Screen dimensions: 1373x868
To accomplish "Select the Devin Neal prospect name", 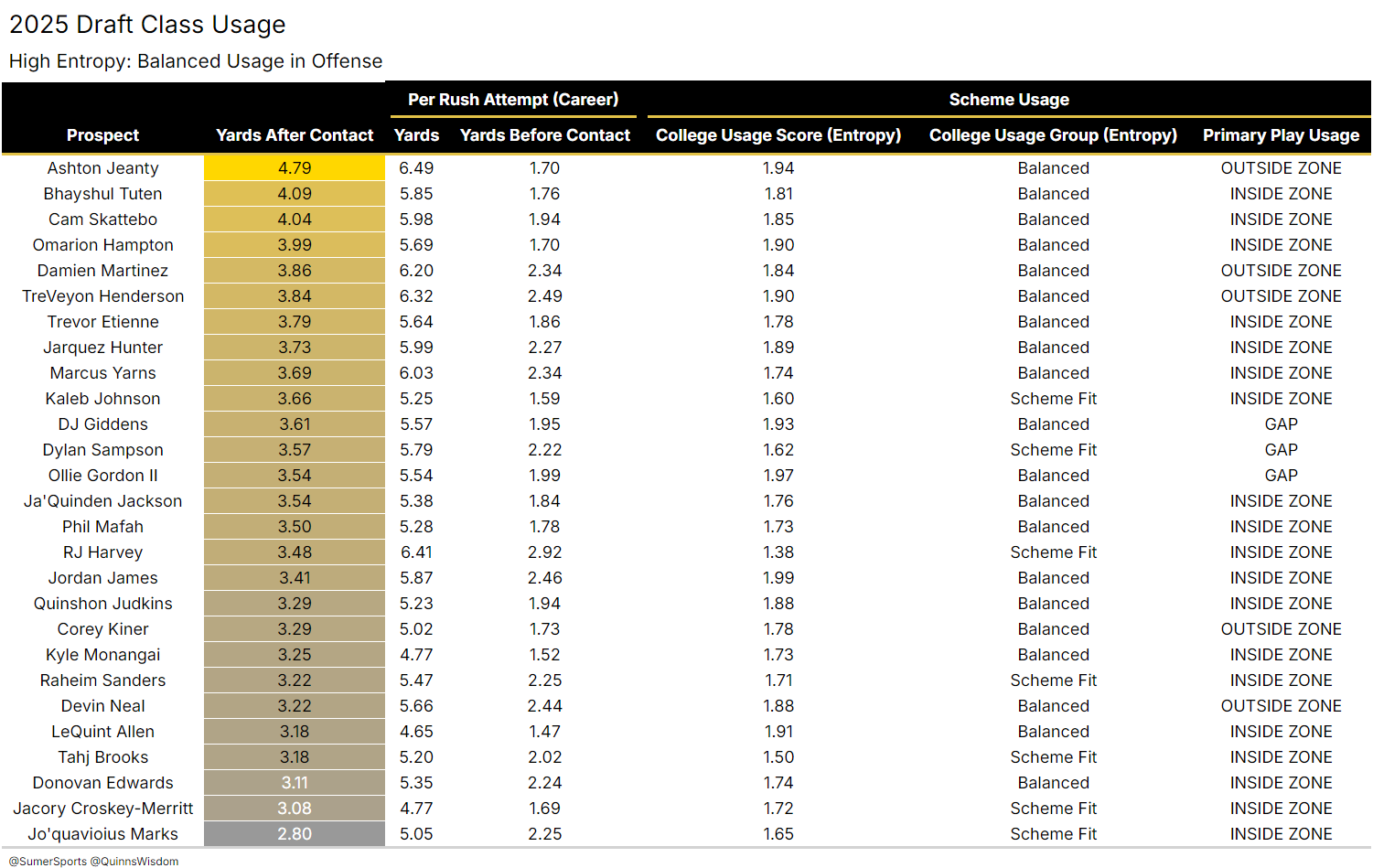I will (103, 706).
